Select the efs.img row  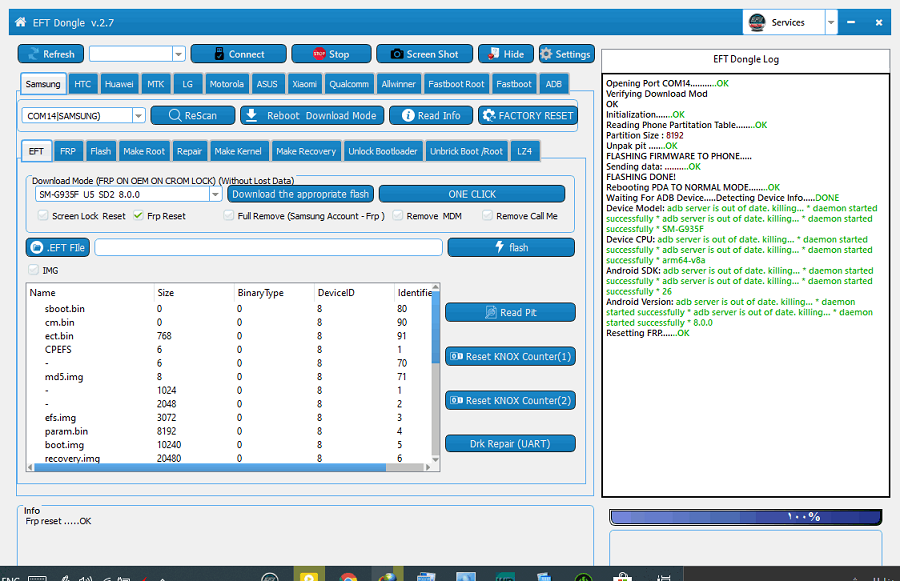229,418
